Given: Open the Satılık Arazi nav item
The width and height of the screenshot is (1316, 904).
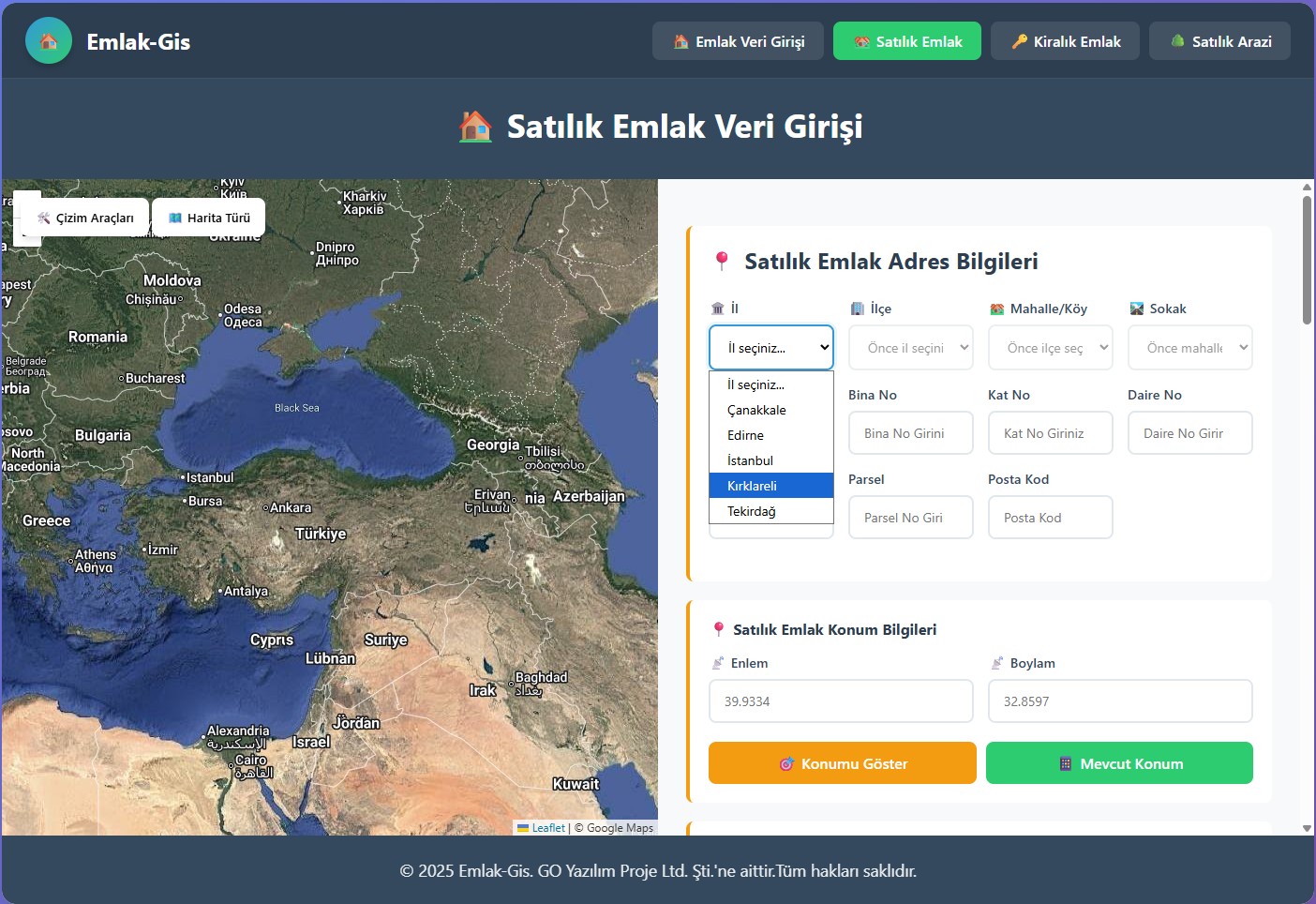Looking at the screenshot, I should click(1219, 41).
